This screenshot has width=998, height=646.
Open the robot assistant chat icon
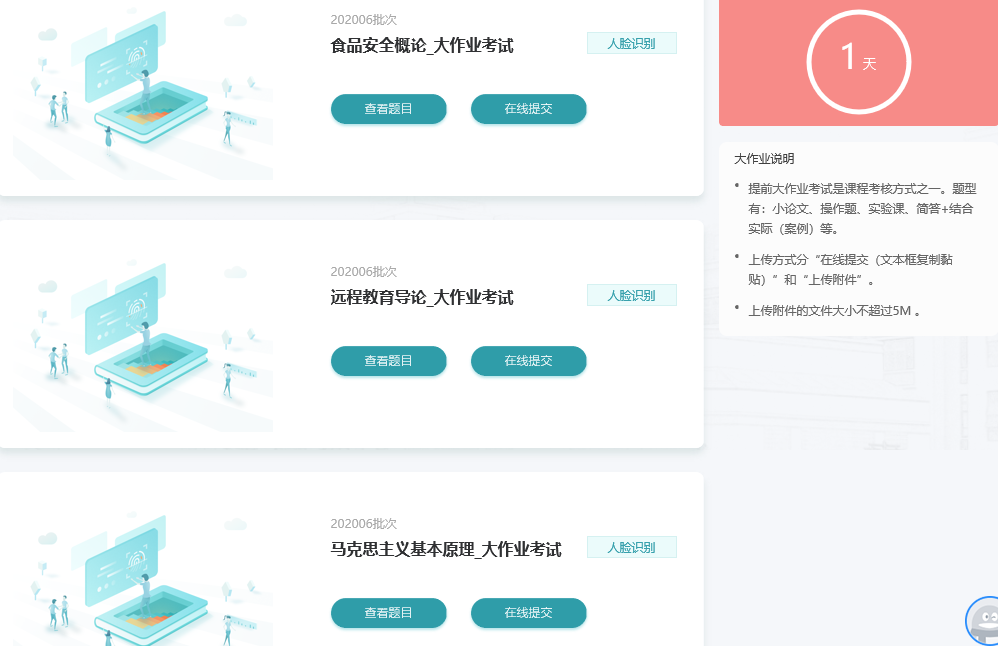point(983,621)
